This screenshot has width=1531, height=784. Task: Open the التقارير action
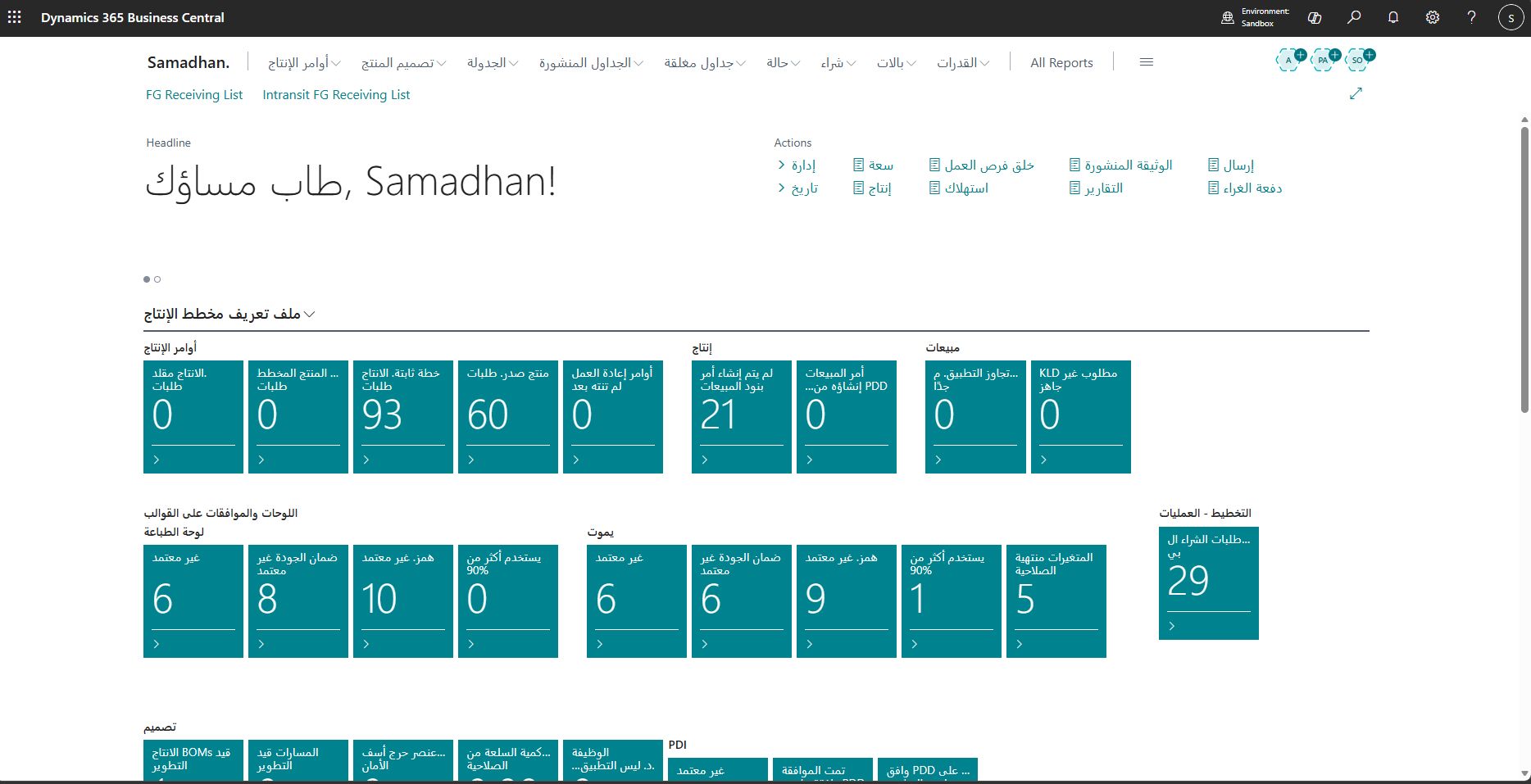1097,188
